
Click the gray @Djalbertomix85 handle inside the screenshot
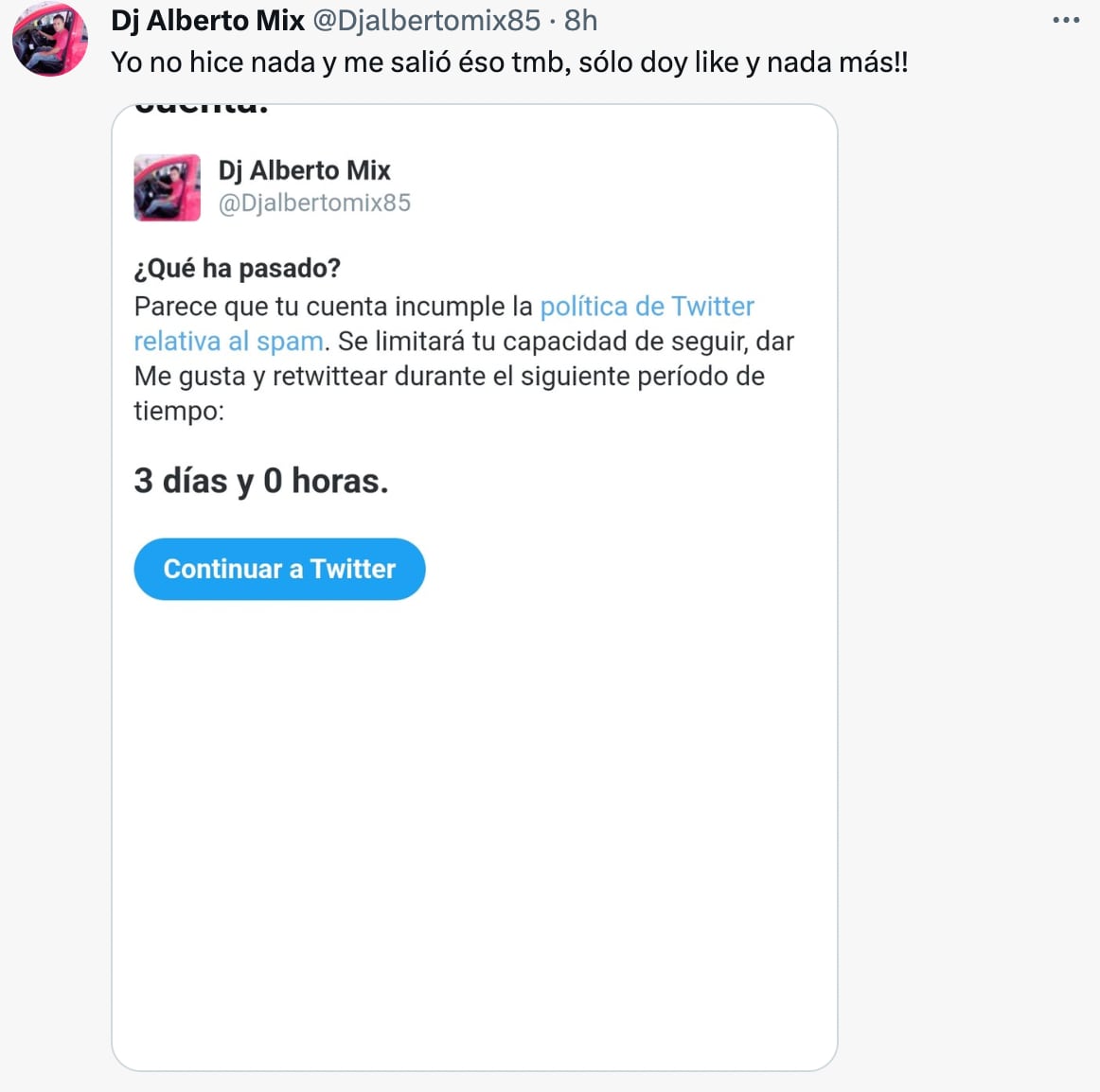314,203
